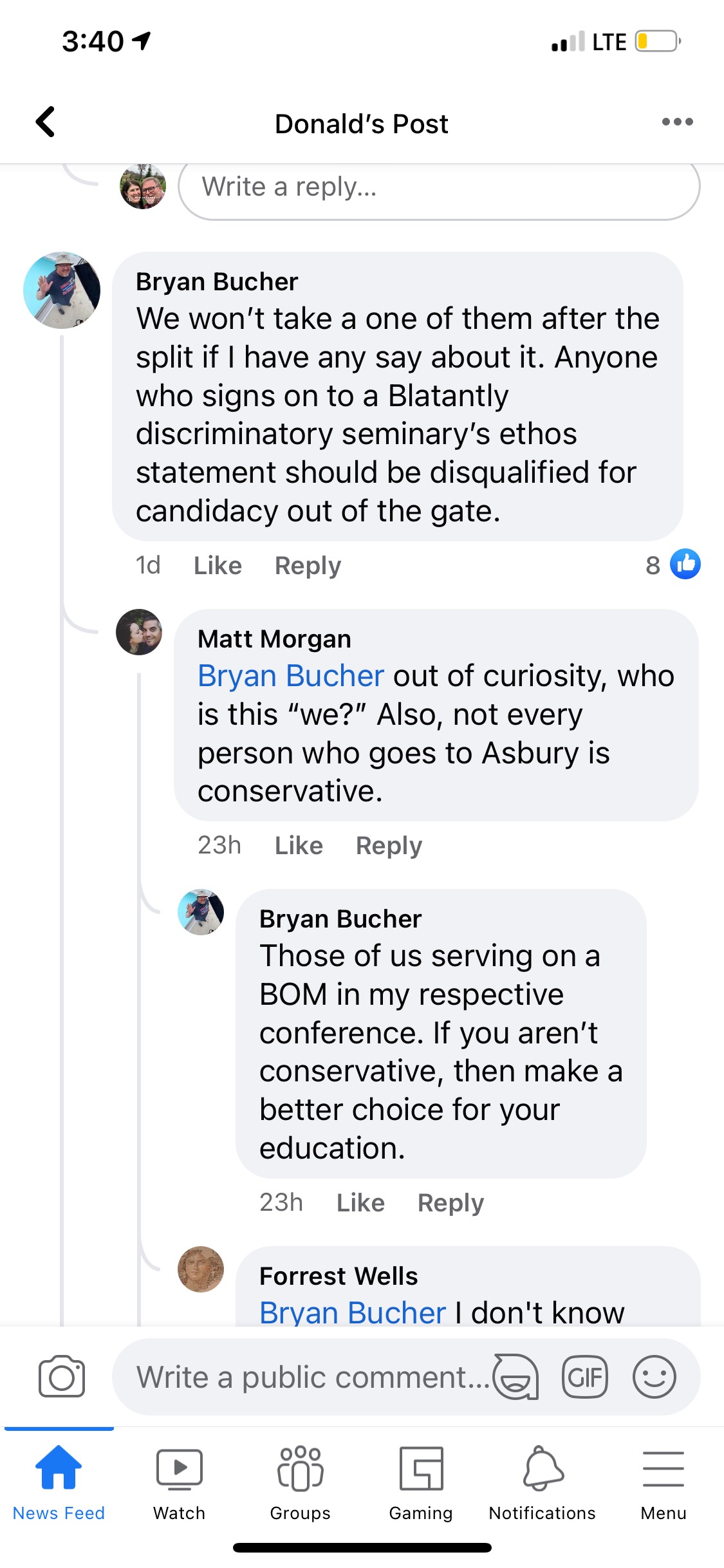Image resolution: width=724 pixels, height=1568 pixels.
Task: View the blue thumbs-up reactions on Bryan's comment
Action: click(x=685, y=565)
